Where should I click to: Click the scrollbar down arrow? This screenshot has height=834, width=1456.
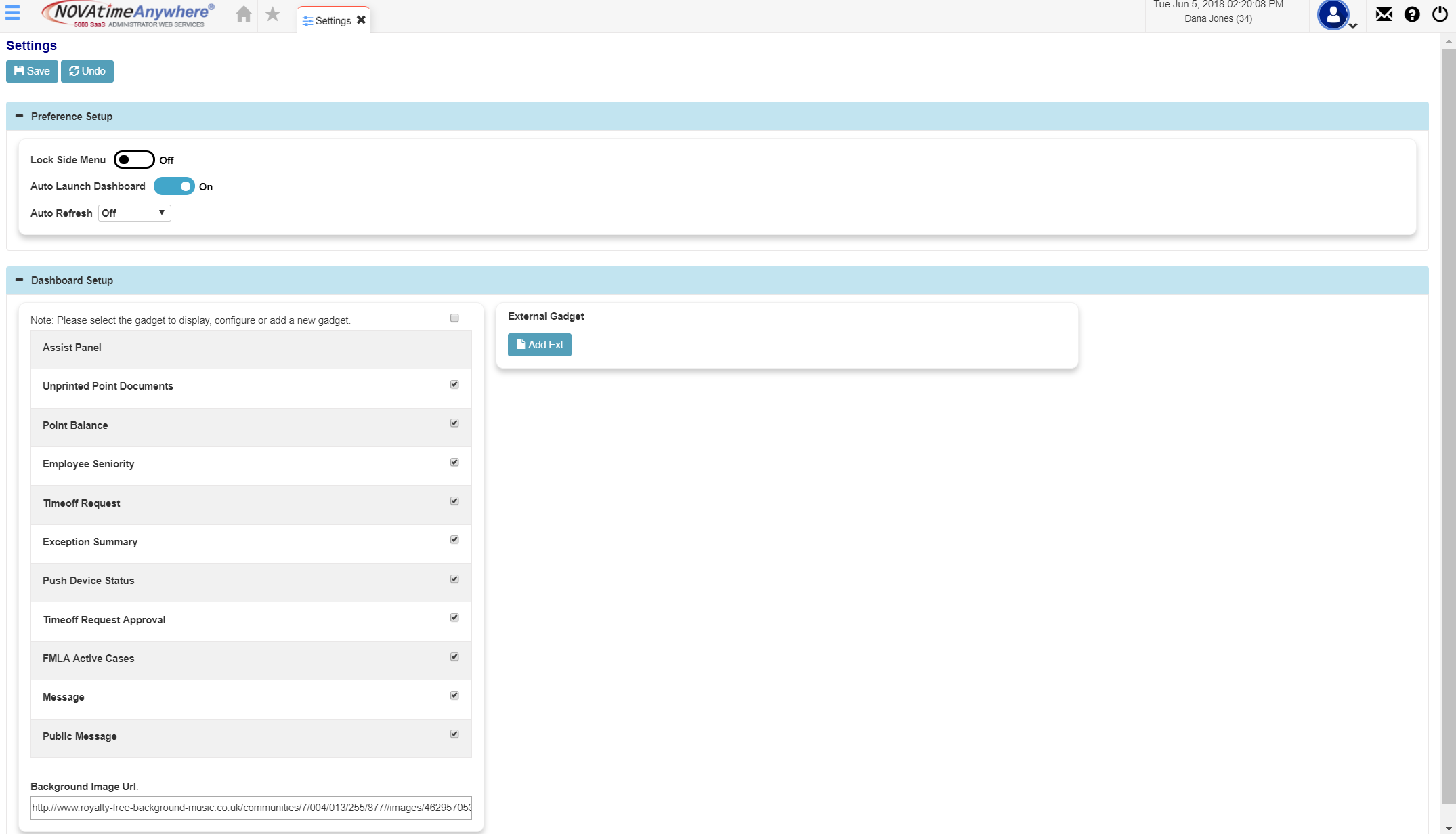[x=1449, y=828]
